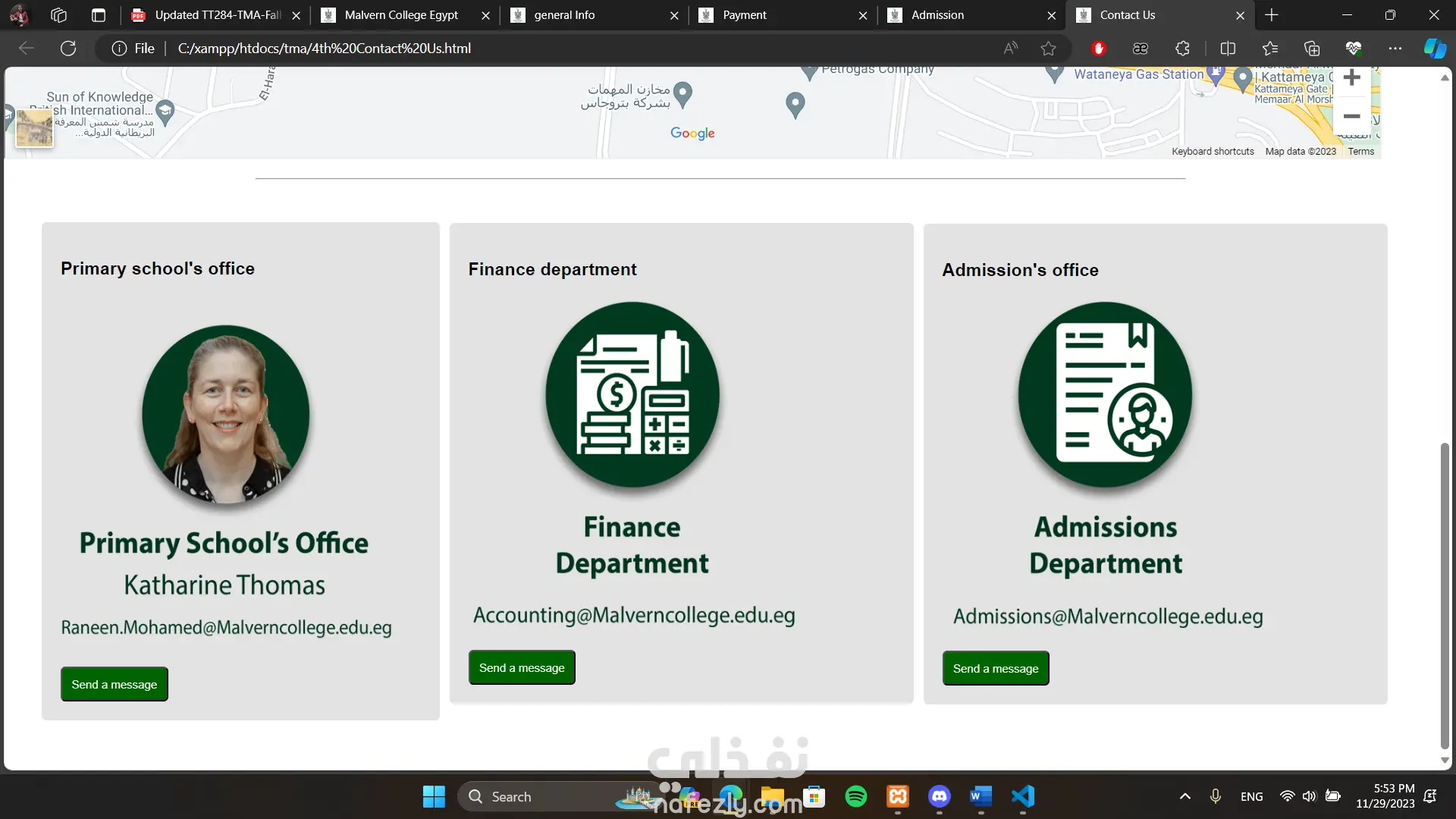Screen dimensions: 1456x819
Task: Launch Copilot from the browser sidebar icon
Action: tap(1435, 49)
